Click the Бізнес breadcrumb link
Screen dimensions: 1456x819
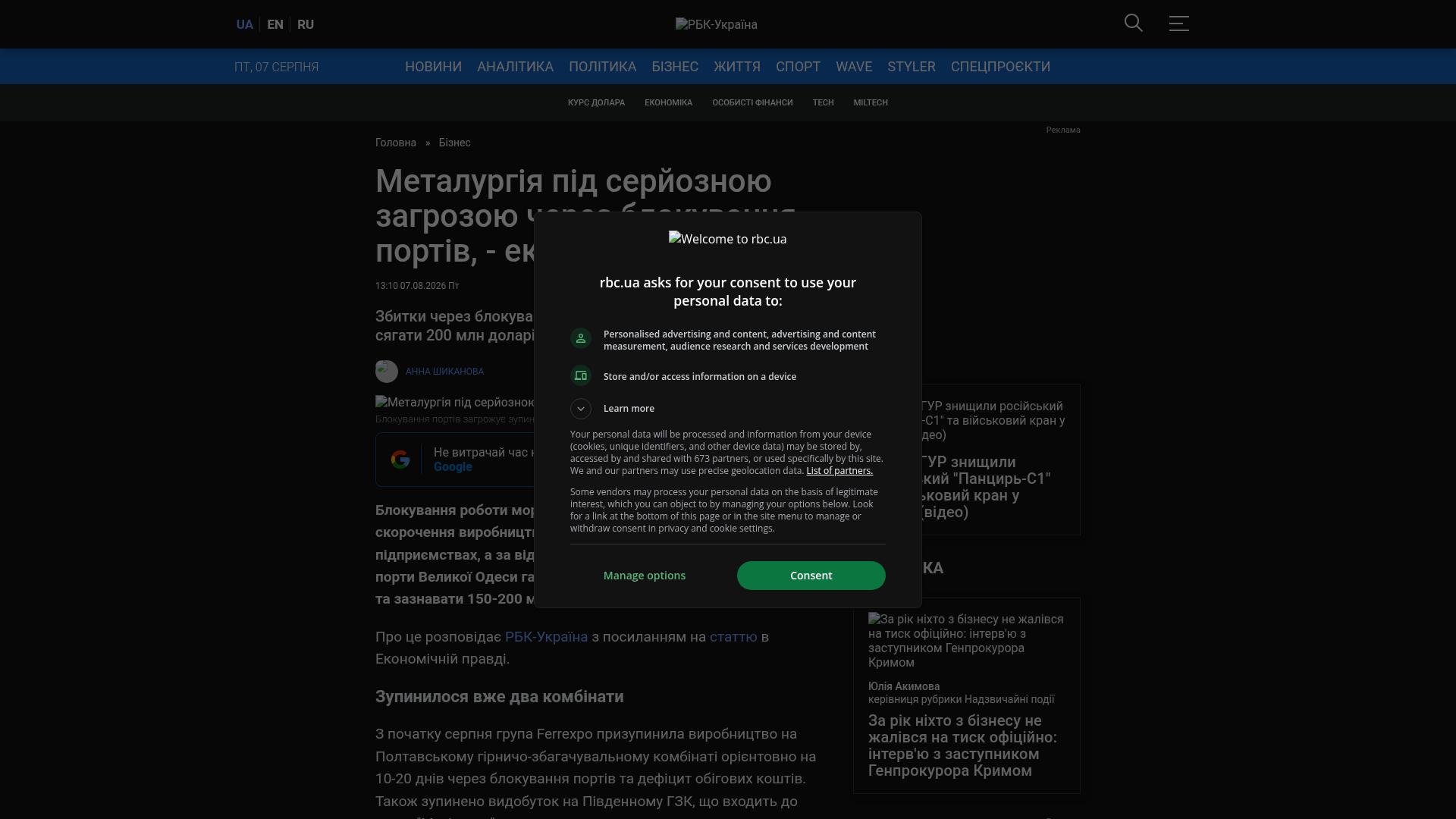coord(454,143)
